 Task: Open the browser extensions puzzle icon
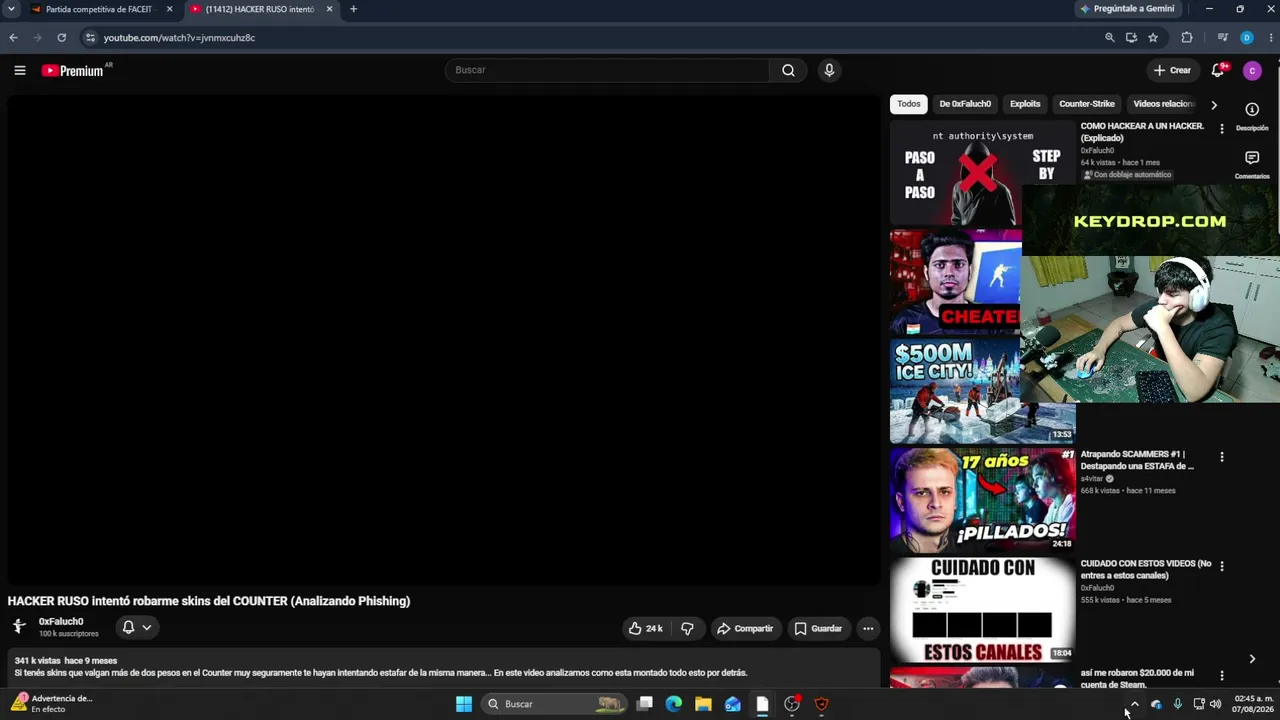[1187, 38]
